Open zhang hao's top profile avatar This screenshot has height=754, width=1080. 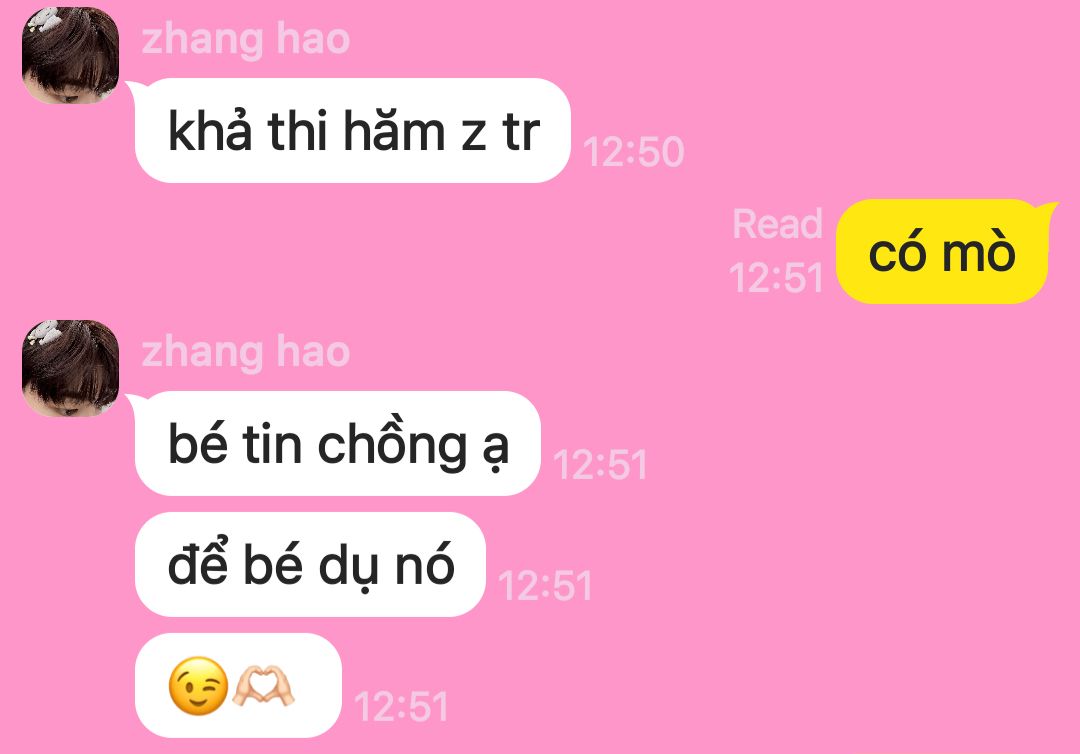click(70, 56)
